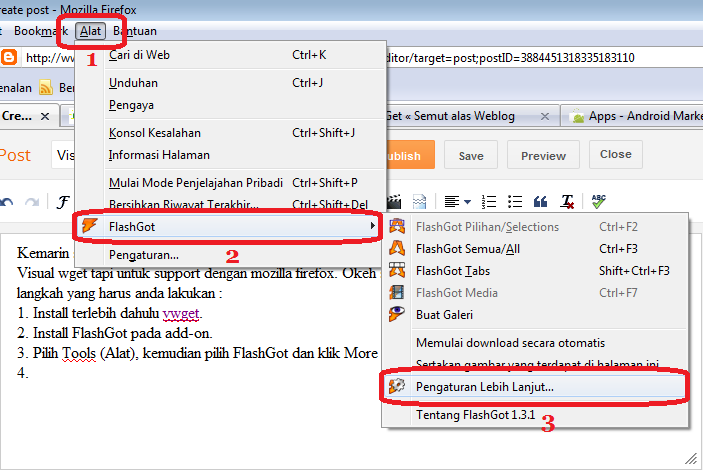
Task: Click line 2. Install FlashGot pada add-on
Action: coord(115,333)
